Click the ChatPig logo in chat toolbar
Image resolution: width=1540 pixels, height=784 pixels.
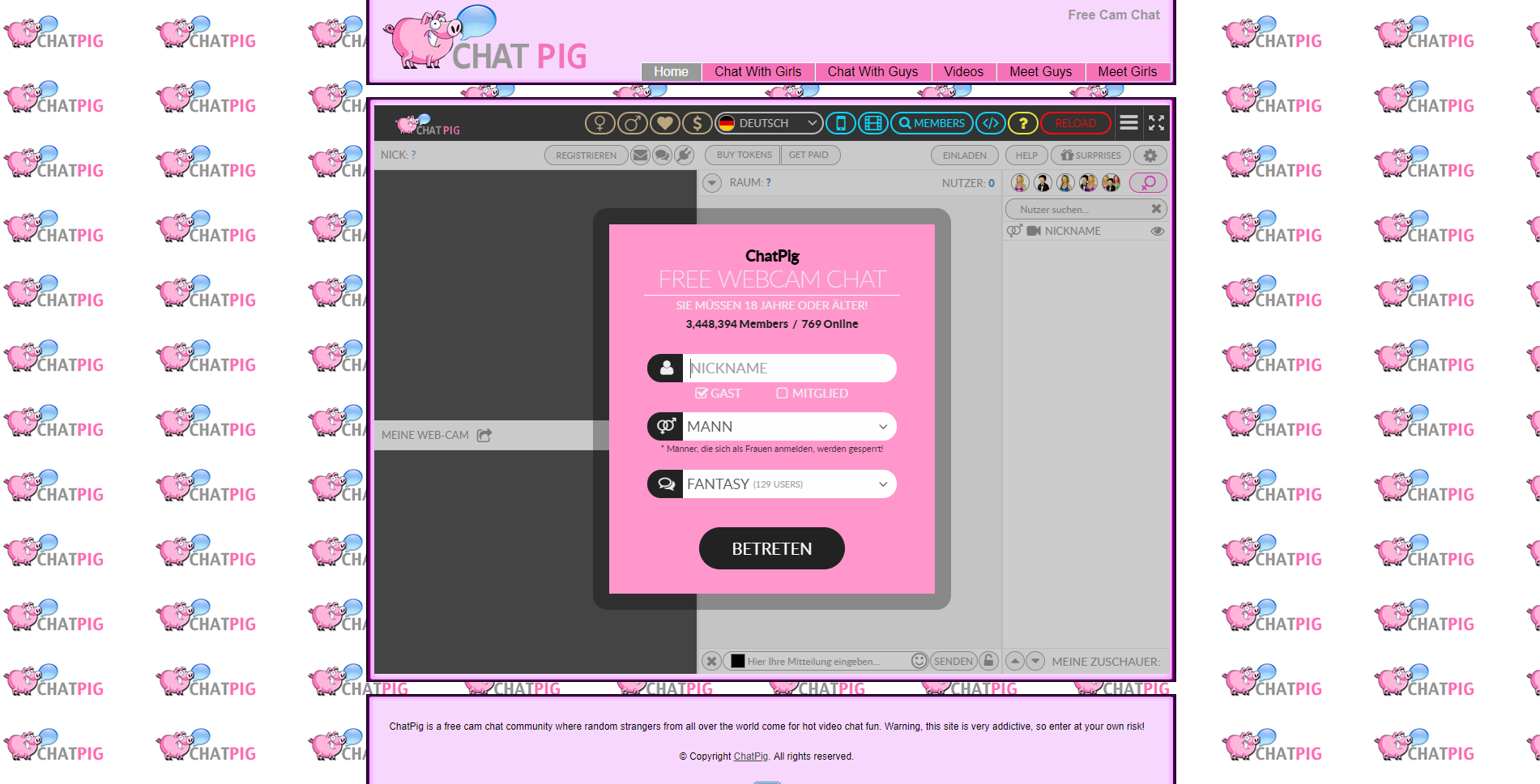pyautogui.click(x=428, y=125)
